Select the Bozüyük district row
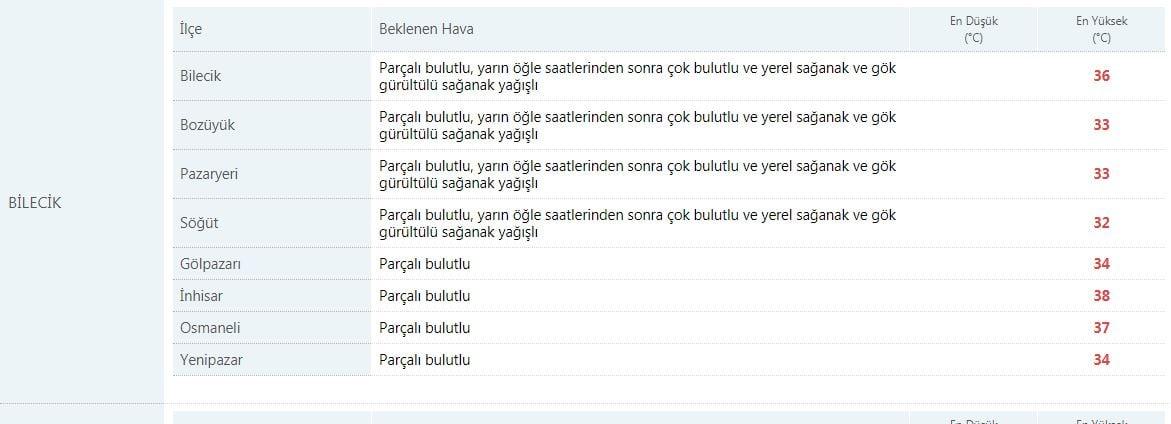The image size is (1171, 424). (669, 125)
